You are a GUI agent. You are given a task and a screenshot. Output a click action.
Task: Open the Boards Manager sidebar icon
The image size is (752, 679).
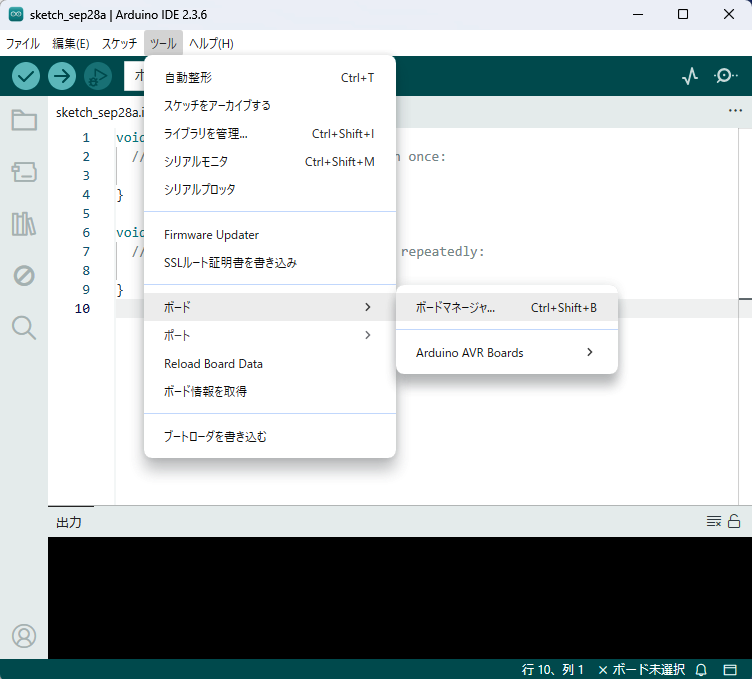pyautogui.click(x=24, y=173)
